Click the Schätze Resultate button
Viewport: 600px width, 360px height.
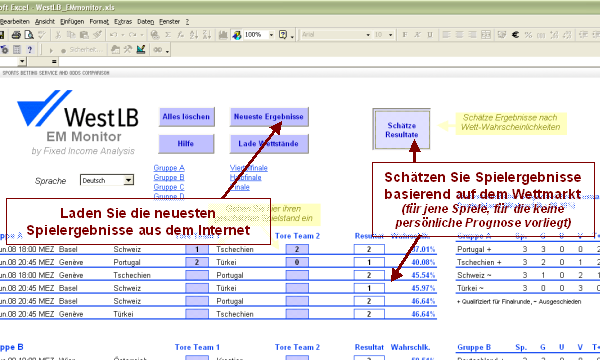click(401, 130)
